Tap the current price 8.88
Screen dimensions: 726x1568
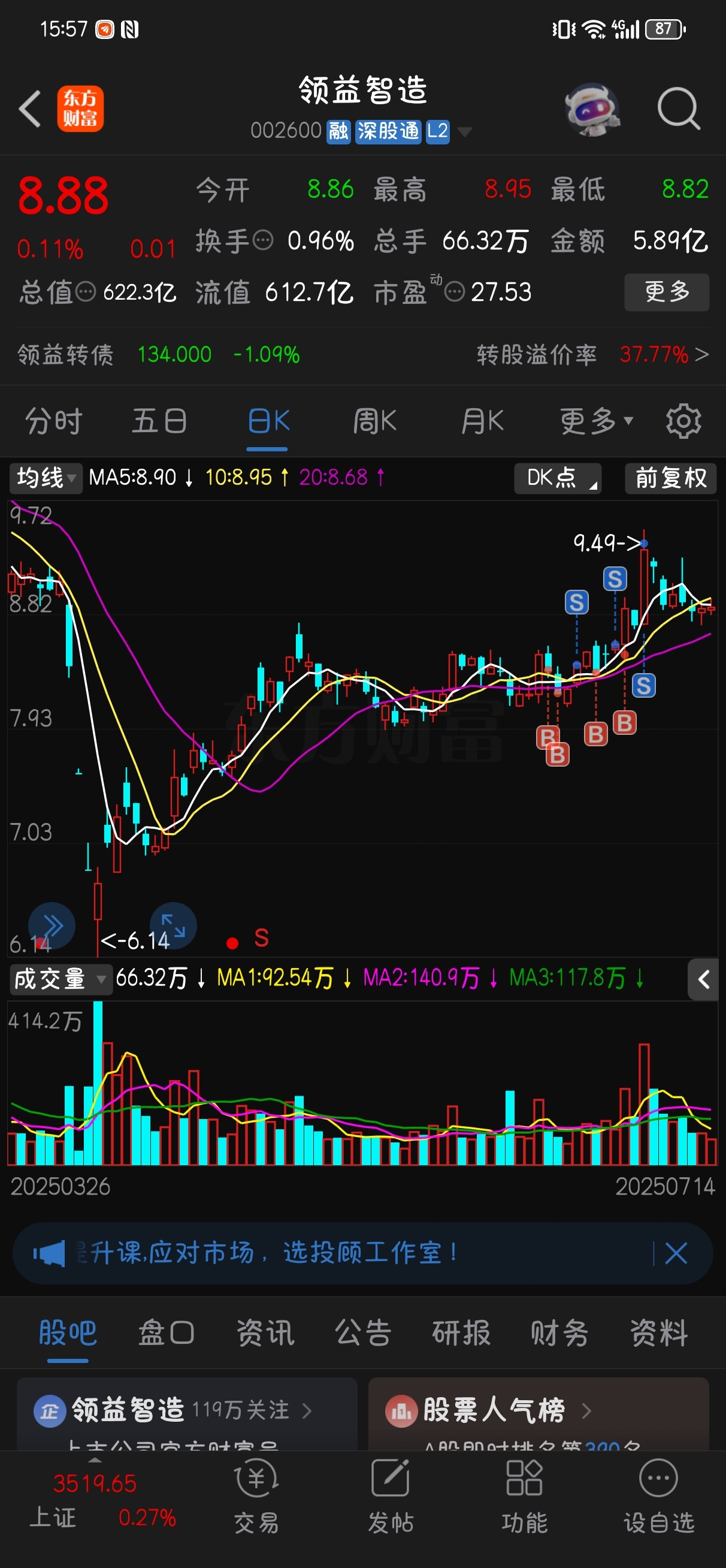pyautogui.click(x=63, y=196)
